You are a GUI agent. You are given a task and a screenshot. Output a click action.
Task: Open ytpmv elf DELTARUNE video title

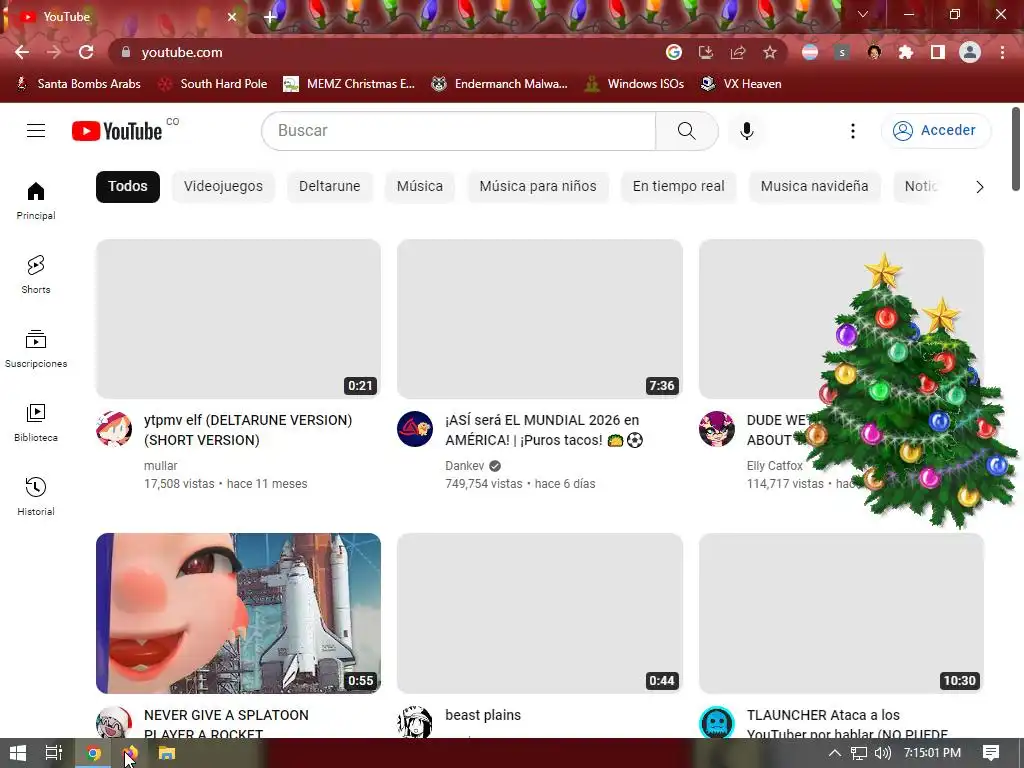point(248,430)
